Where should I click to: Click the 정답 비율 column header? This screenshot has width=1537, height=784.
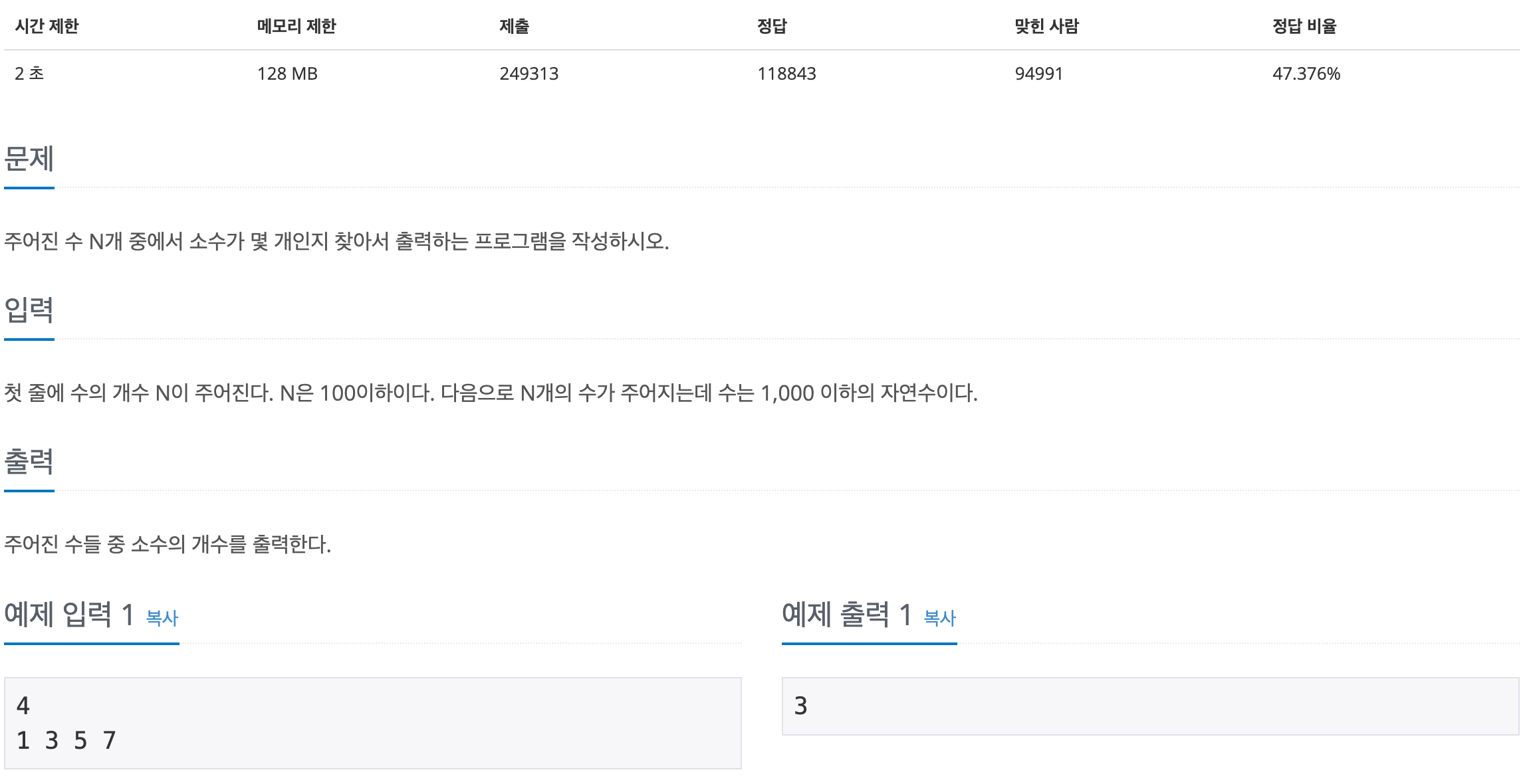click(x=1304, y=26)
